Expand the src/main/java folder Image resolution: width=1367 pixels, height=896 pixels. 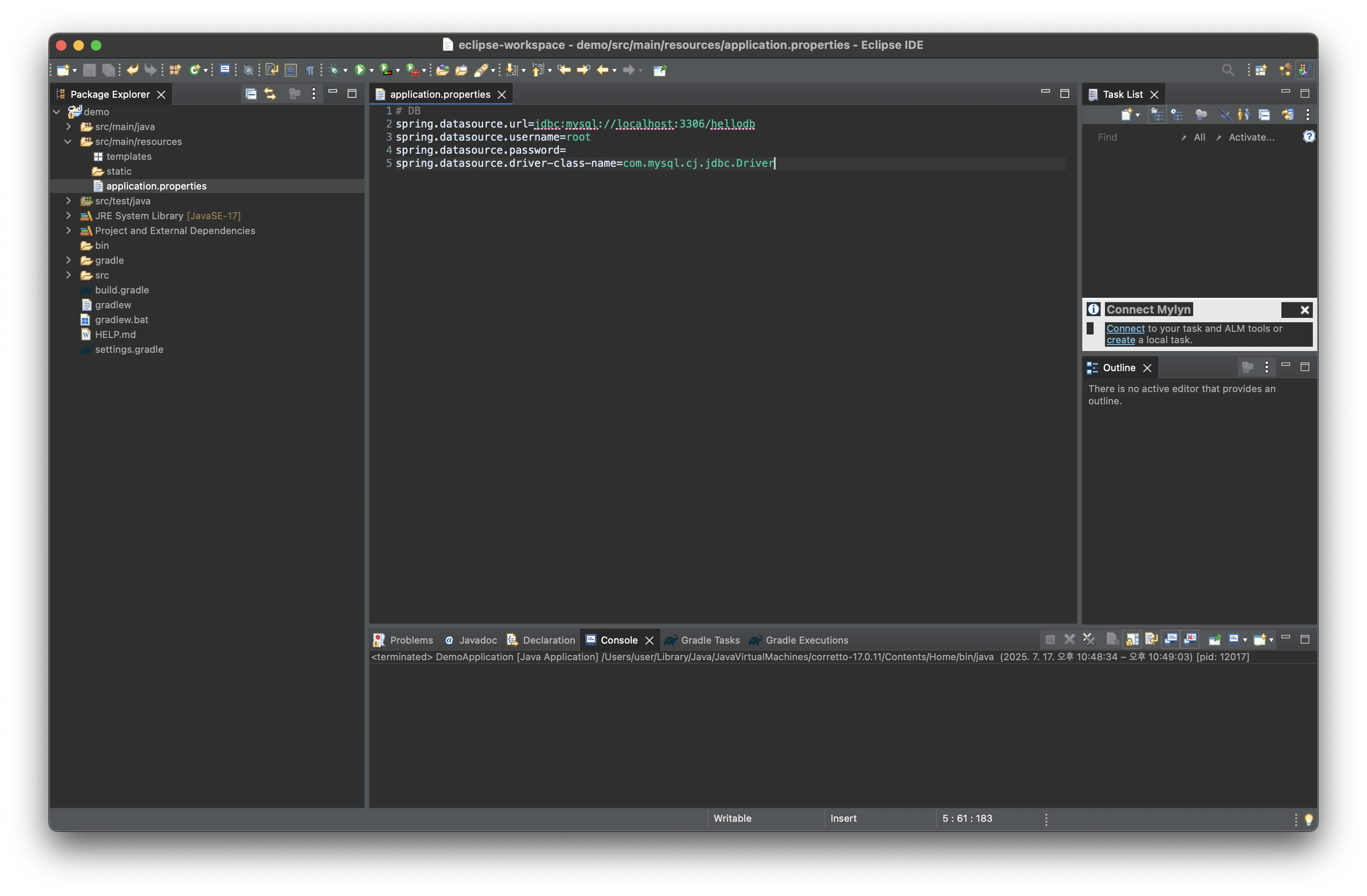(x=68, y=126)
